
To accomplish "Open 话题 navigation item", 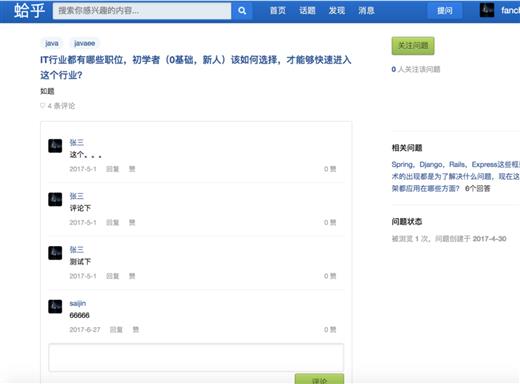I will point(307,11).
